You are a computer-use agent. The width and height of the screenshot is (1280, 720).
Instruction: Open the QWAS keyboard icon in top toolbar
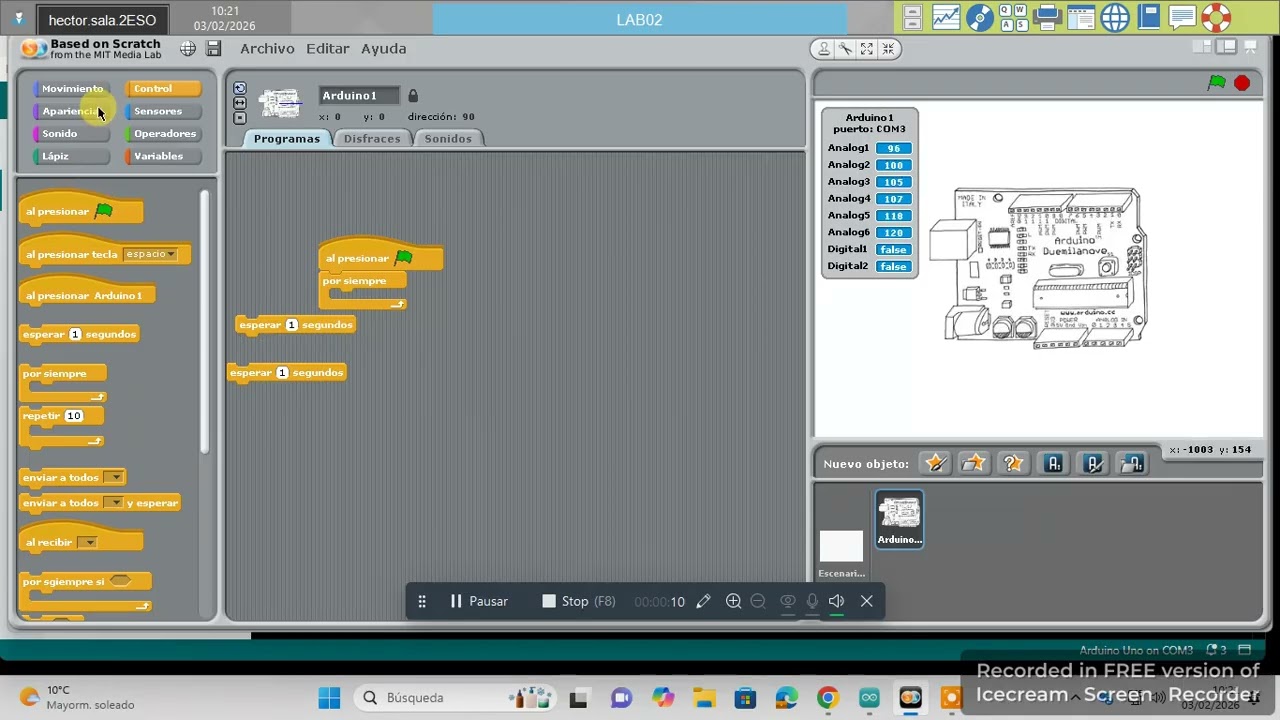(x=1014, y=18)
